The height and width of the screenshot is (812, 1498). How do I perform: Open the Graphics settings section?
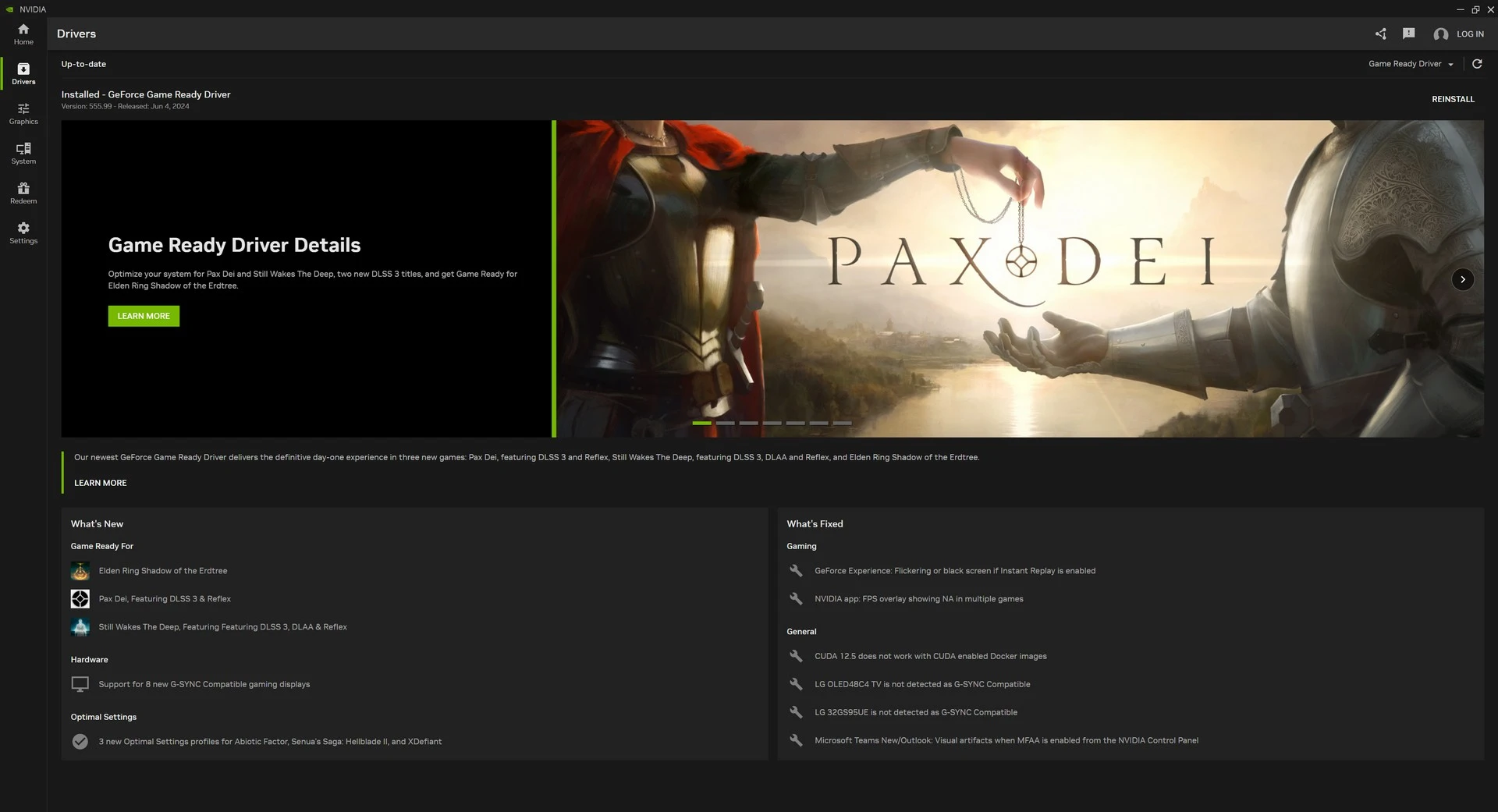[23, 114]
